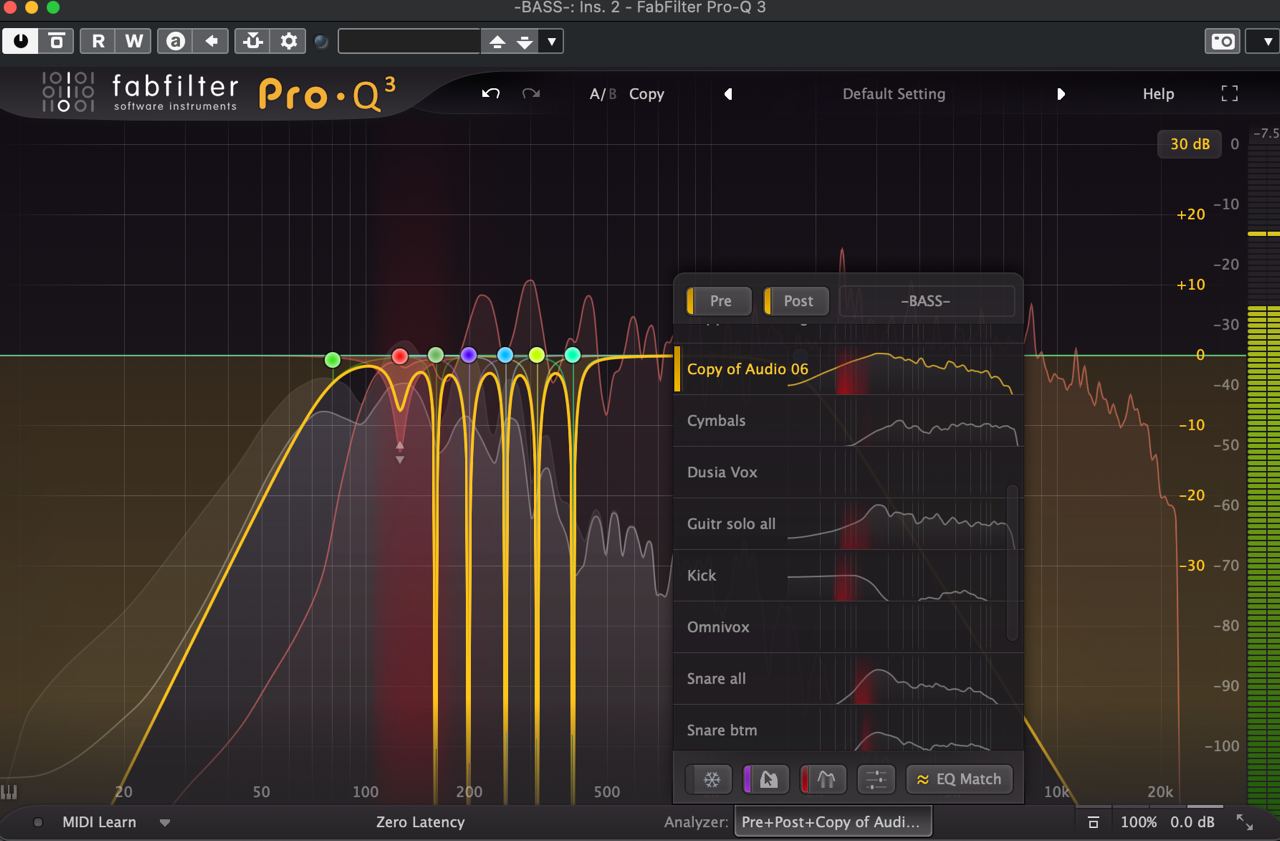1280x841 pixels.
Task: Select the pale green EQ band node beside the red one
Action: (435, 355)
